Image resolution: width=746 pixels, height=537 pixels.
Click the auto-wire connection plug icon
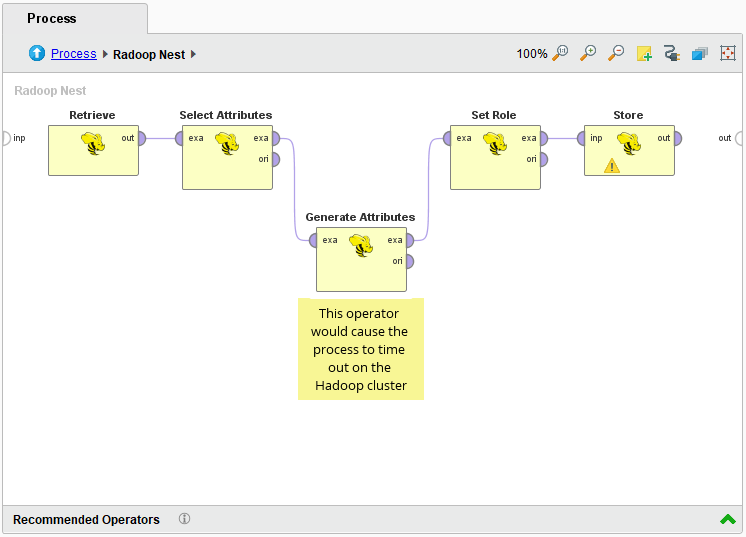pyautogui.click(x=672, y=53)
